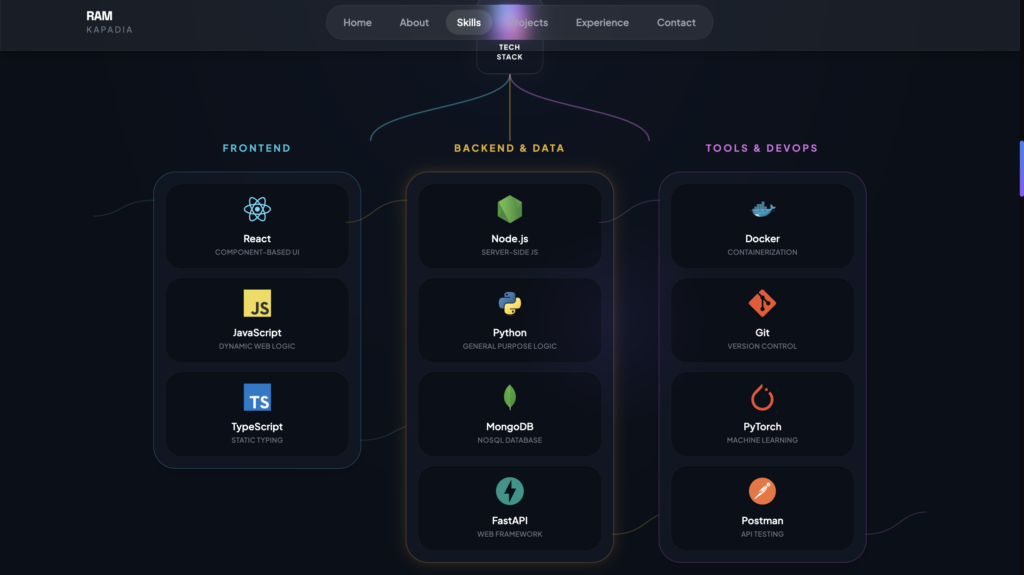
Task: Click the Python snake logo icon
Action: click(509, 303)
